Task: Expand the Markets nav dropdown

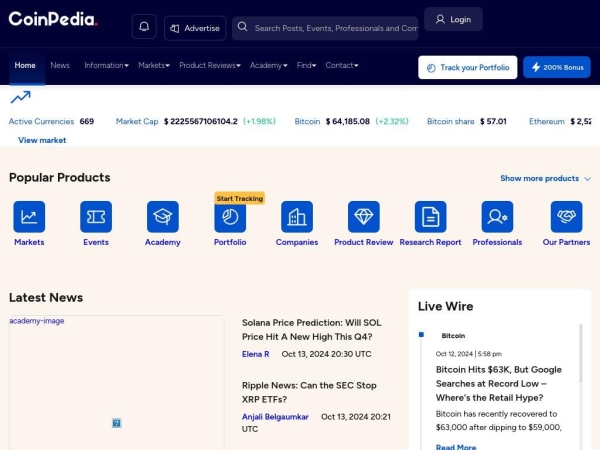Action: pos(154,65)
